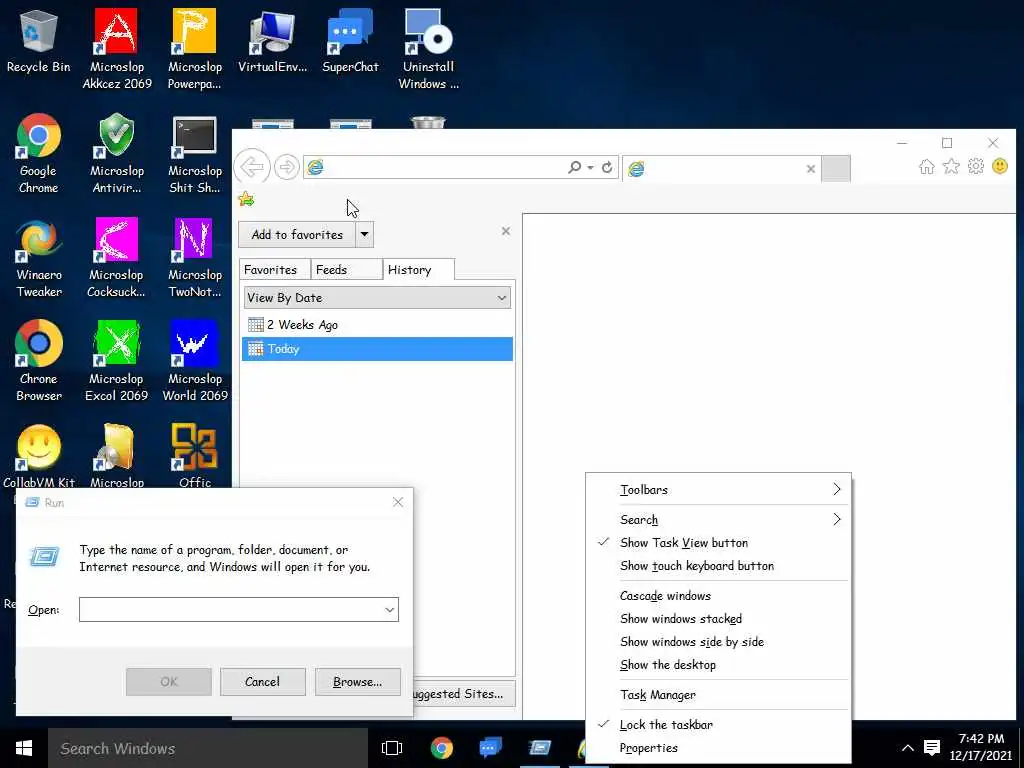This screenshot has width=1024, height=768.
Task: Open Microslop Shit Sh... terminal icon
Action: coord(195,153)
